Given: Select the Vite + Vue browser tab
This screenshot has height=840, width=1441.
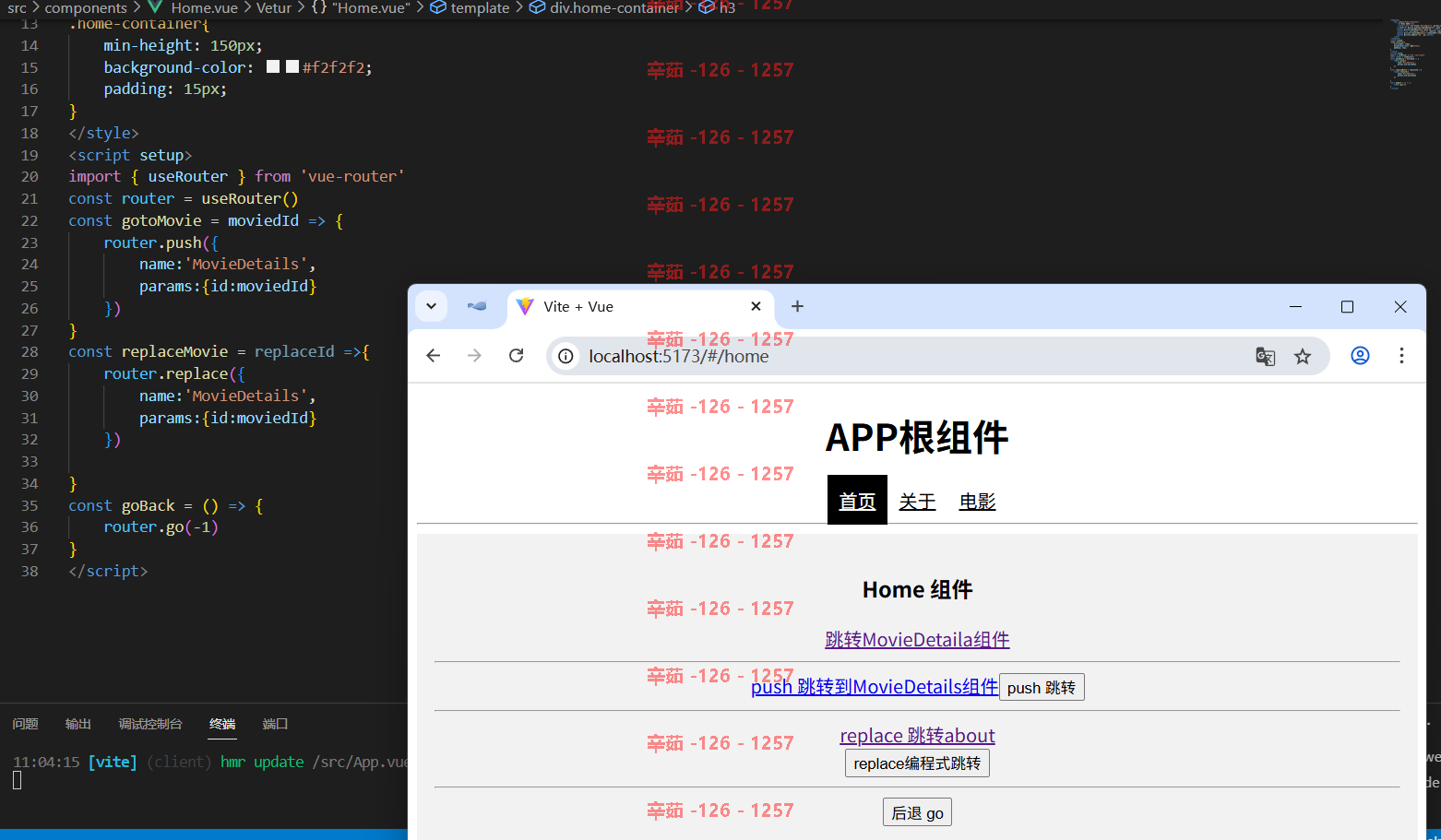Looking at the screenshot, I should [640, 306].
